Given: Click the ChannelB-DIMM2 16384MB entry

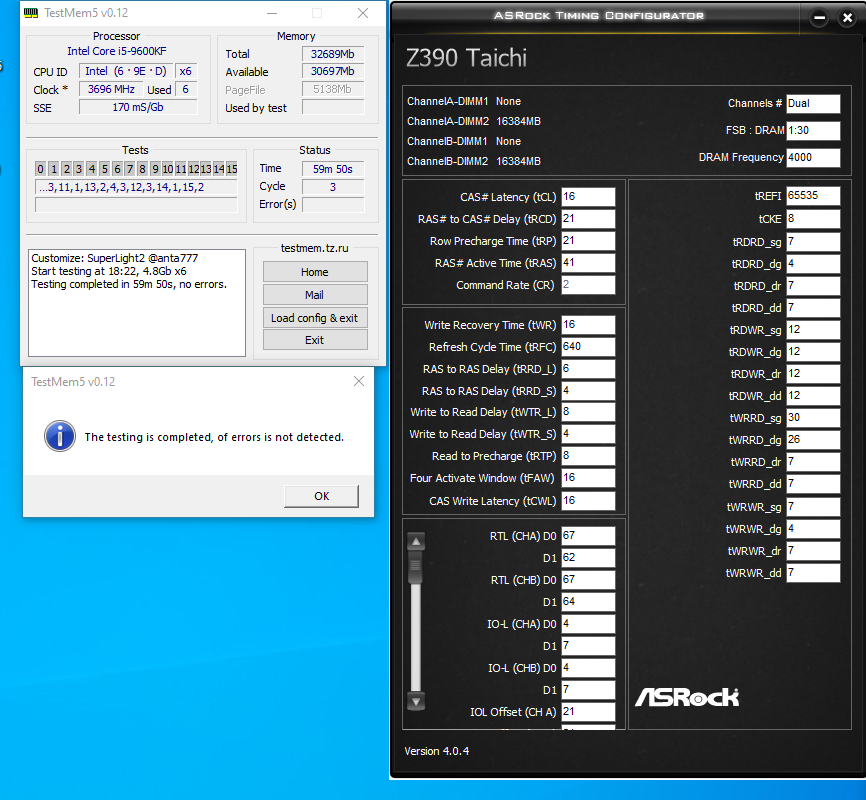Looking at the screenshot, I should tap(474, 161).
